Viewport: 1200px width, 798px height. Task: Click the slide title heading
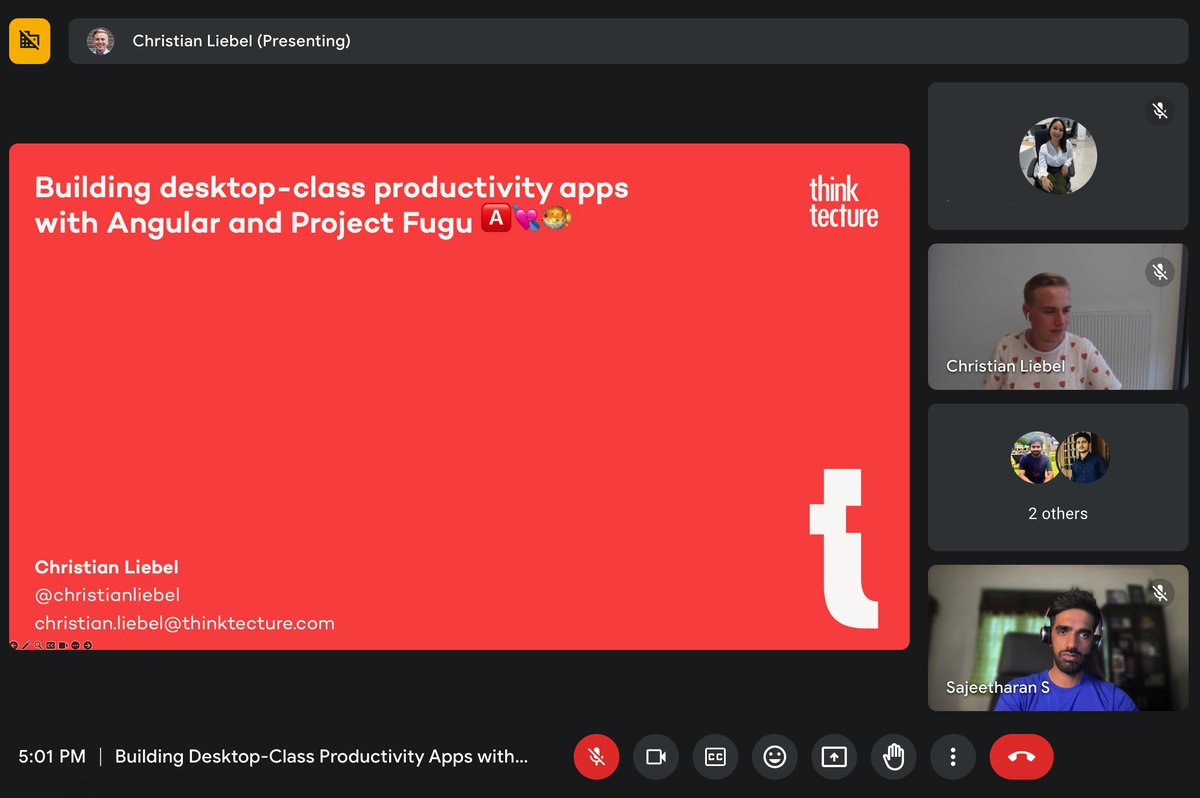pos(332,204)
